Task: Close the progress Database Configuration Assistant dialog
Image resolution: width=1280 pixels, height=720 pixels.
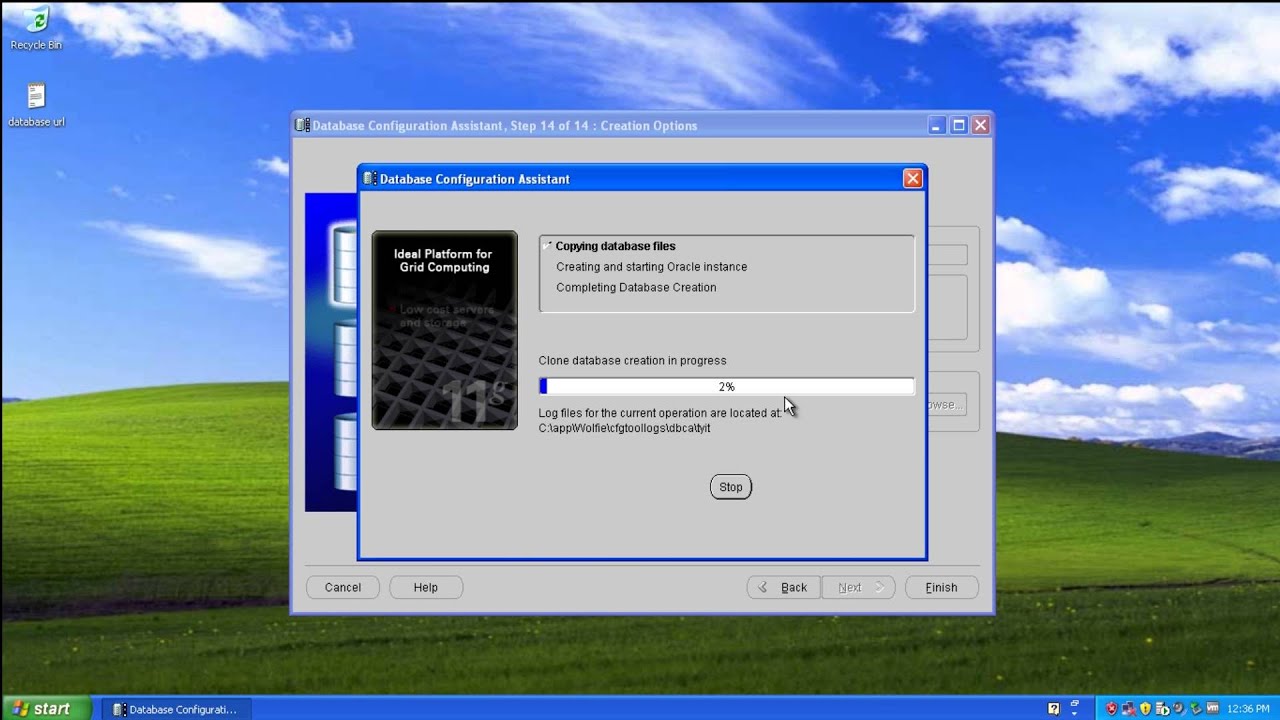Action: [x=912, y=179]
